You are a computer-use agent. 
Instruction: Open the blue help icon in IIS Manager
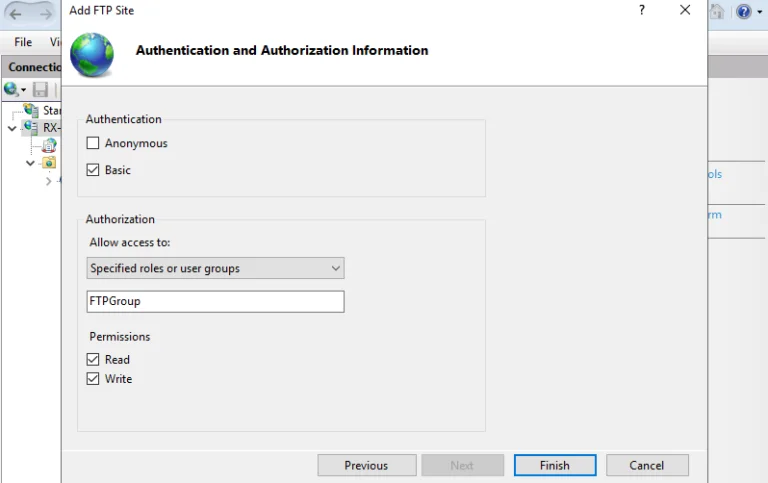(744, 12)
